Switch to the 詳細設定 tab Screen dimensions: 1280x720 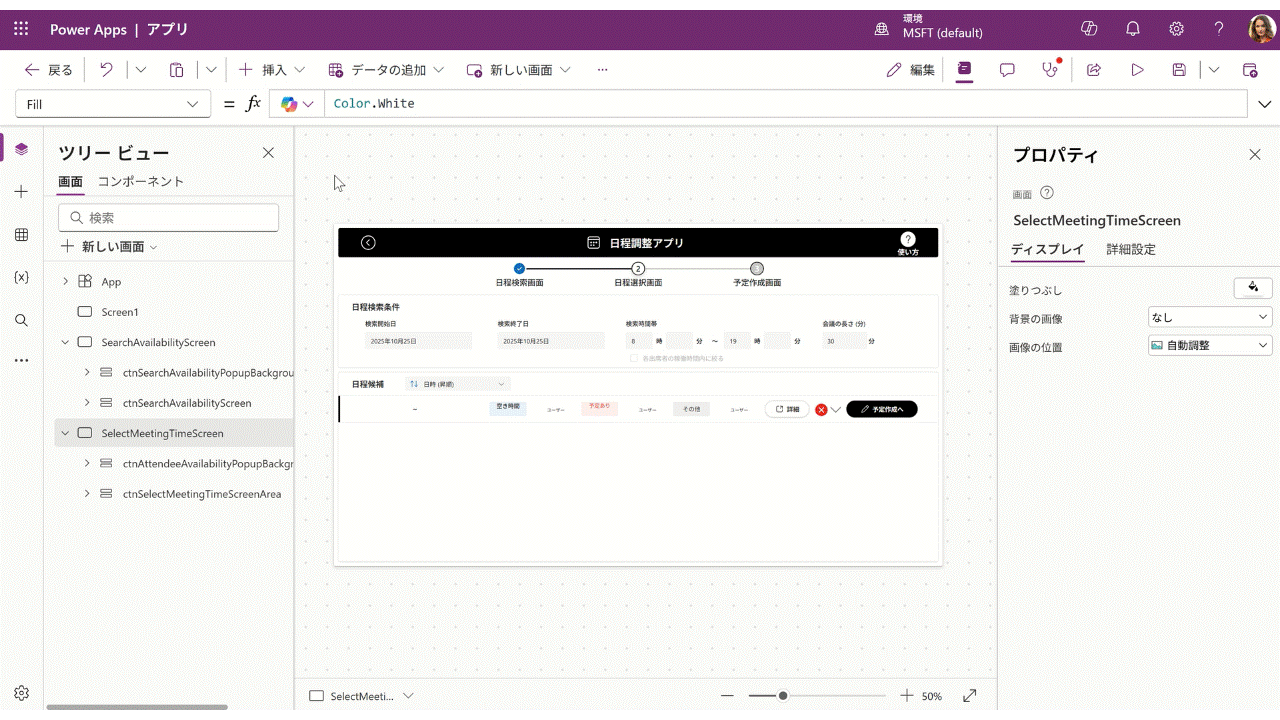click(1131, 250)
